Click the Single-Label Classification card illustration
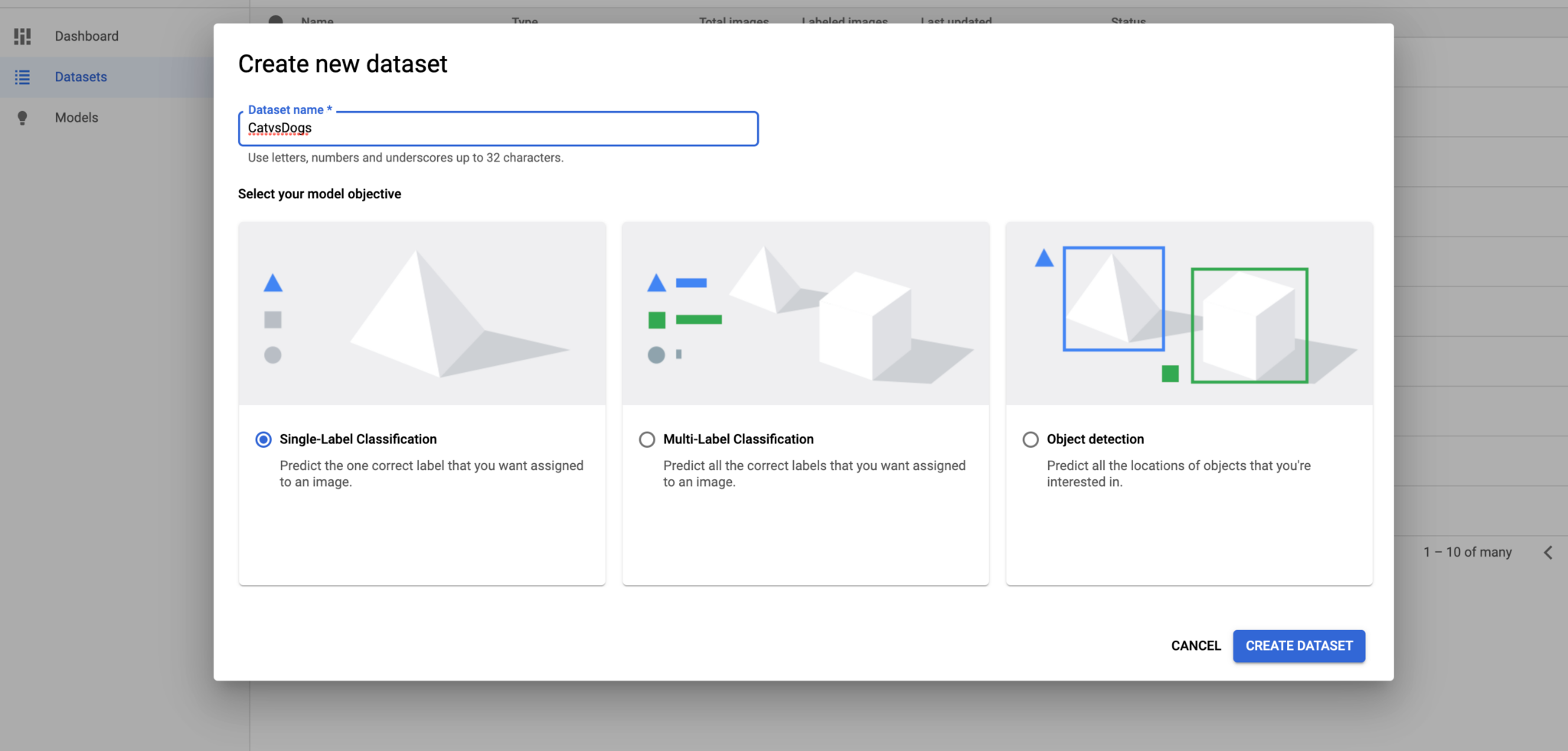 [x=422, y=312]
